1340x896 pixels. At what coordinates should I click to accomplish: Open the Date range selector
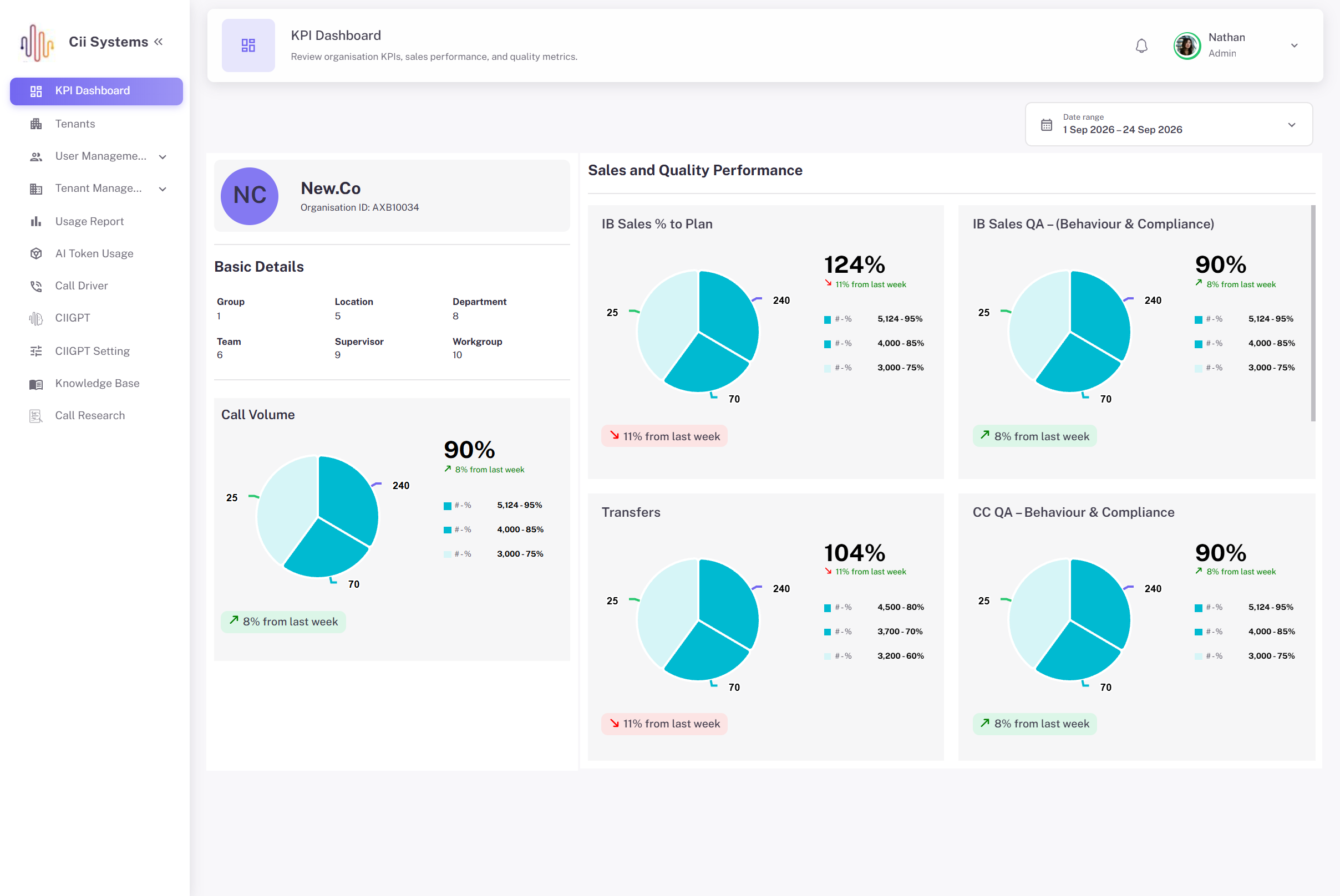tap(1169, 124)
